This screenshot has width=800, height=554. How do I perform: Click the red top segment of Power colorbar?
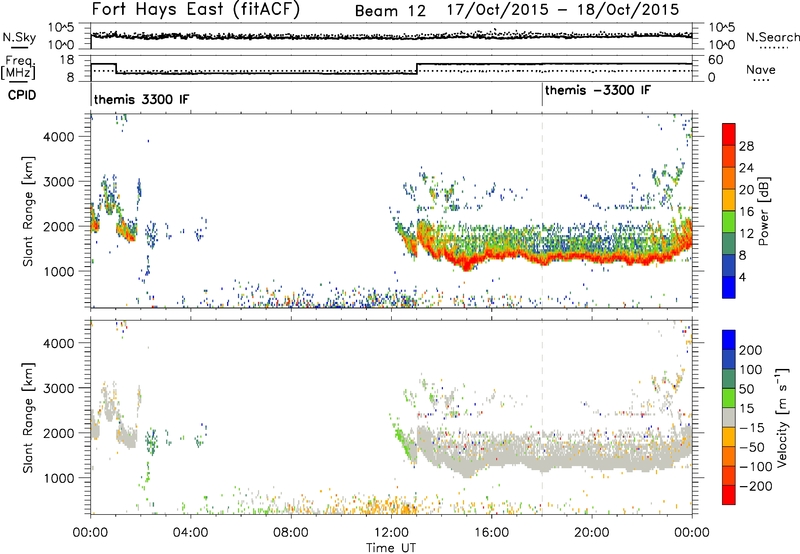[x=729, y=135]
